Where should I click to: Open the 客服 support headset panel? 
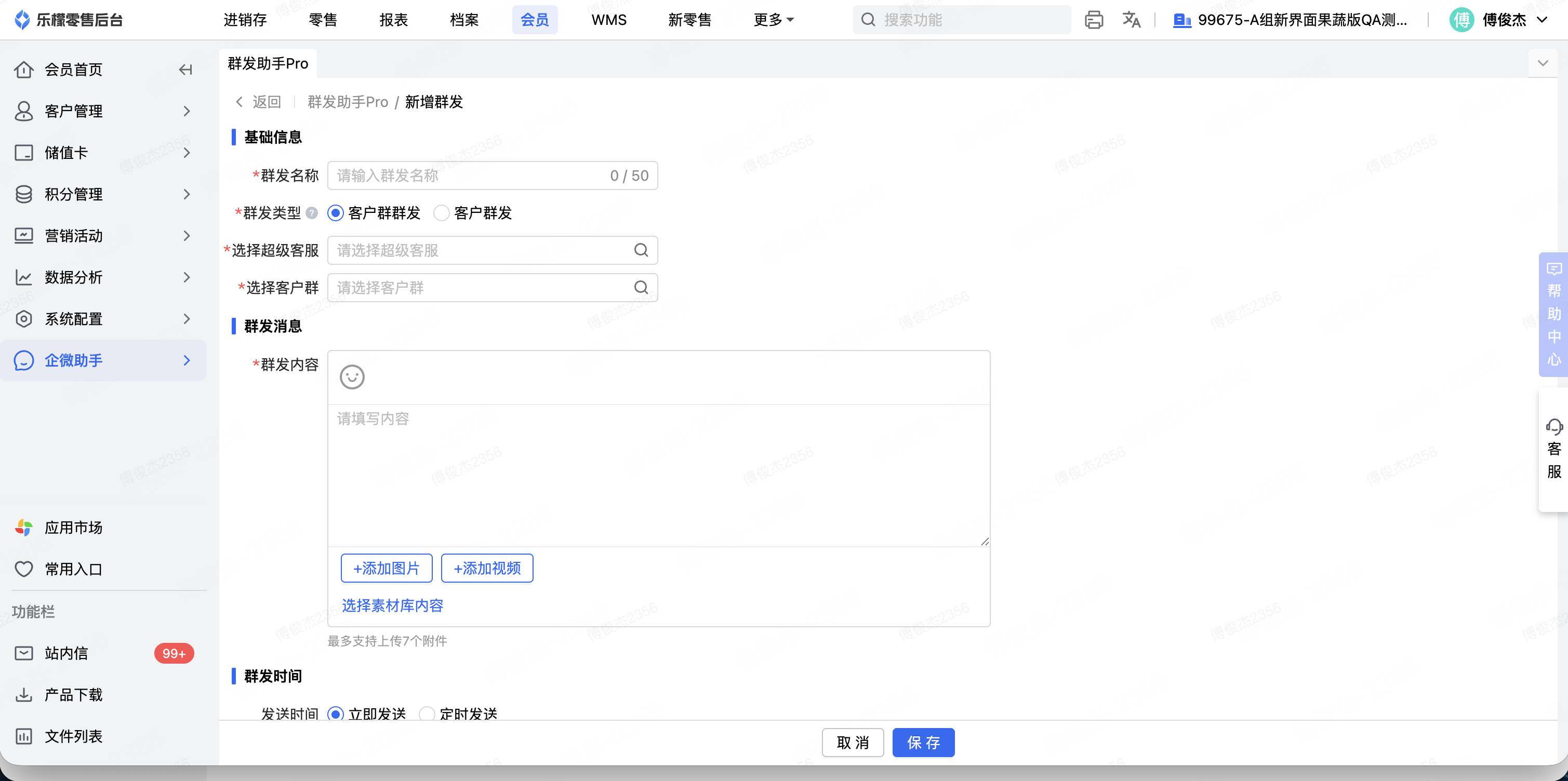click(1553, 449)
